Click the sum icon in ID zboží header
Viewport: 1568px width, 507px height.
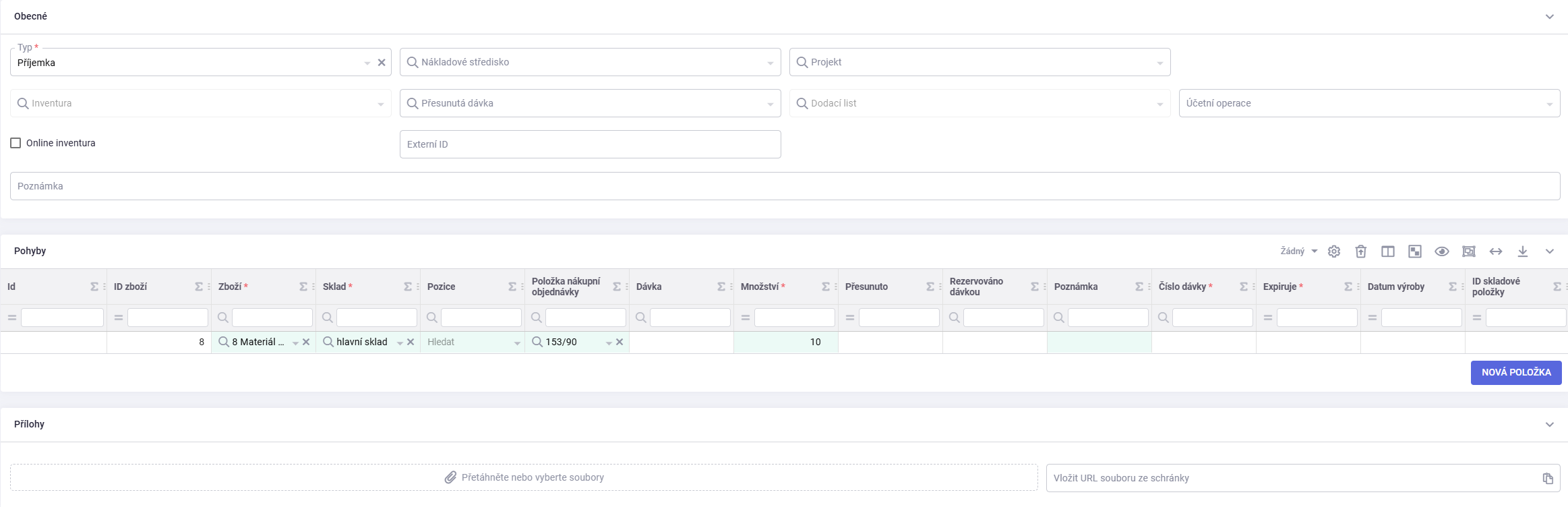199,287
